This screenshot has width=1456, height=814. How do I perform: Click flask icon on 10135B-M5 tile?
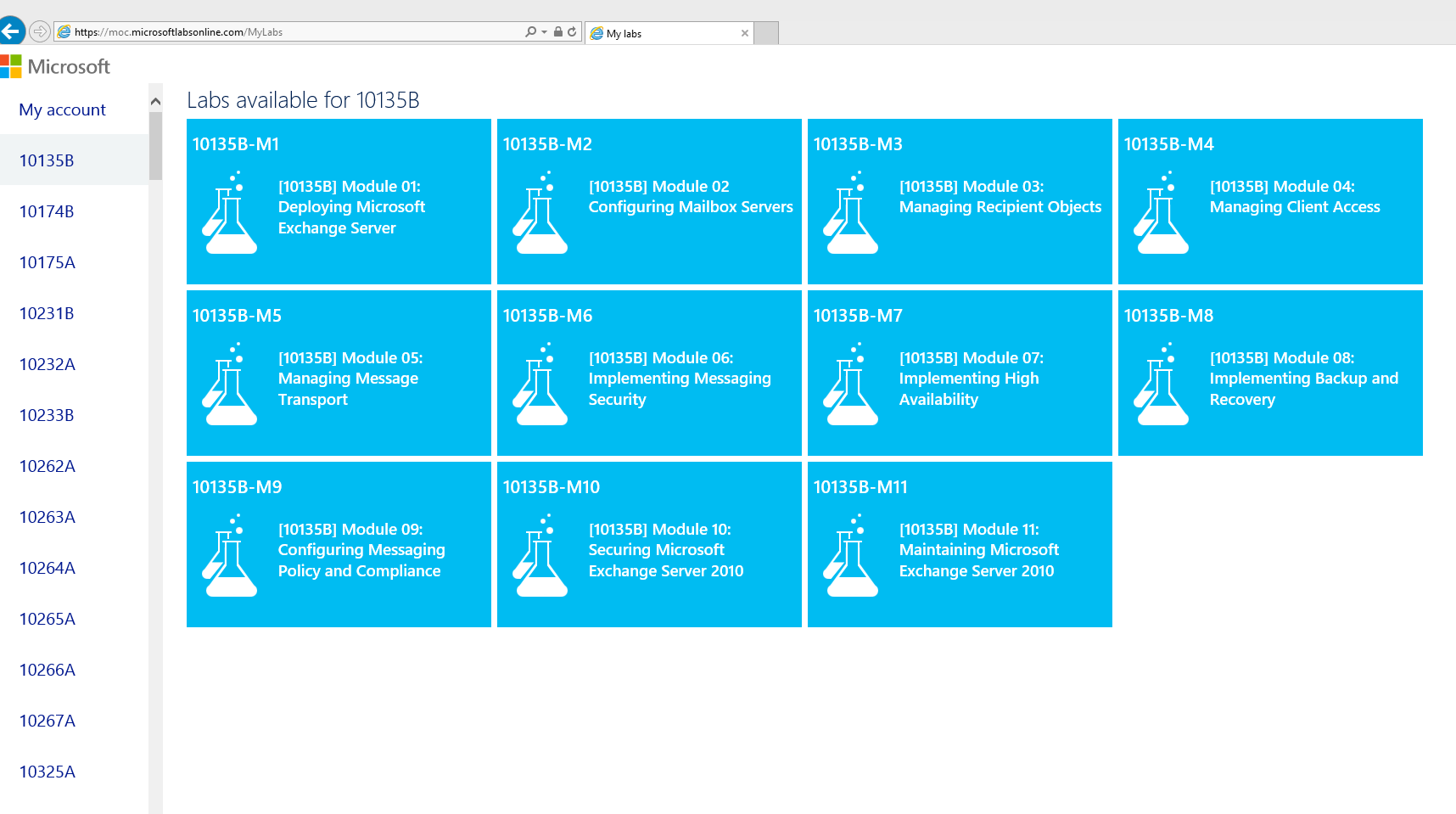230,384
